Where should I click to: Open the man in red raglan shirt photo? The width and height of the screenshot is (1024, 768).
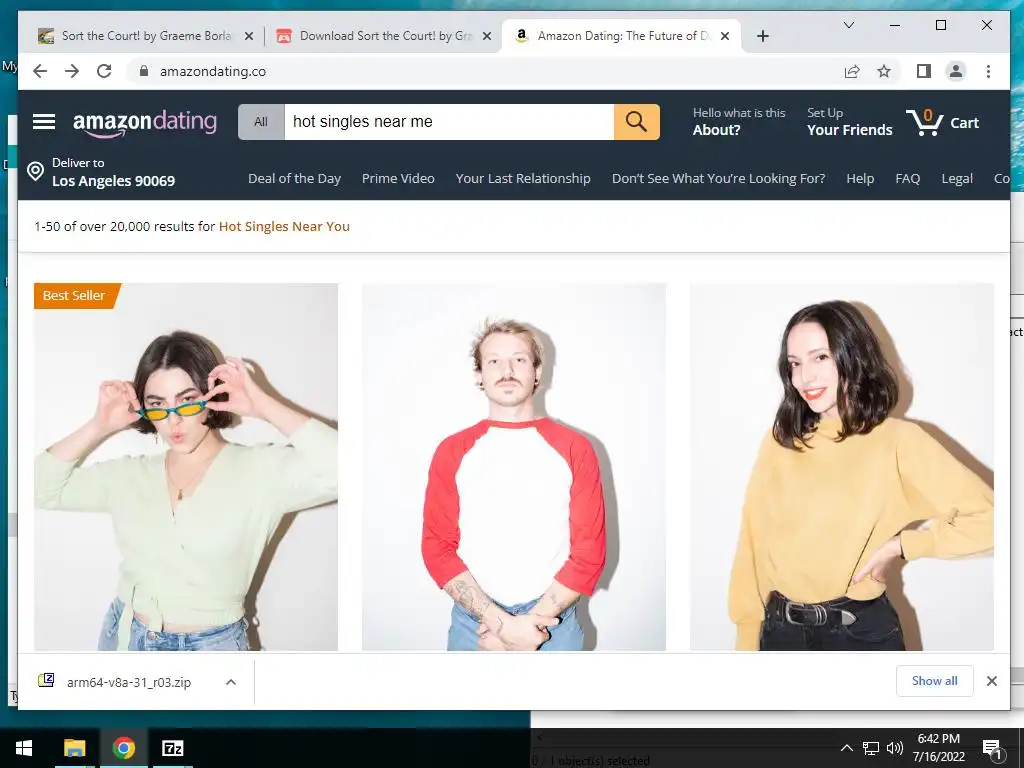tap(514, 466)
